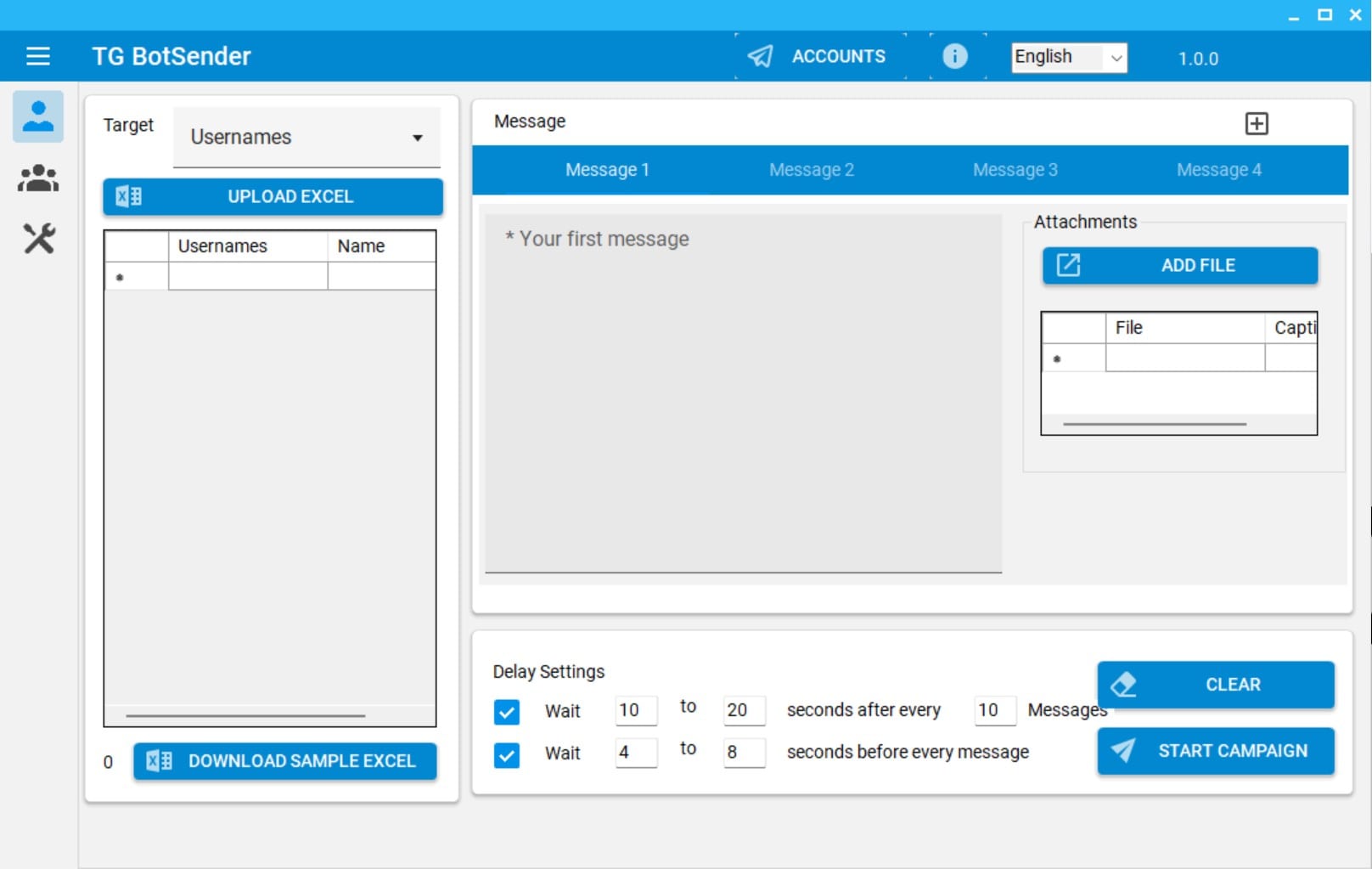The width and height of the screenshot is (1372, 869).
Task: Click the Start Campaign button
Action: pyautogui.click(x=1215, y=751)
